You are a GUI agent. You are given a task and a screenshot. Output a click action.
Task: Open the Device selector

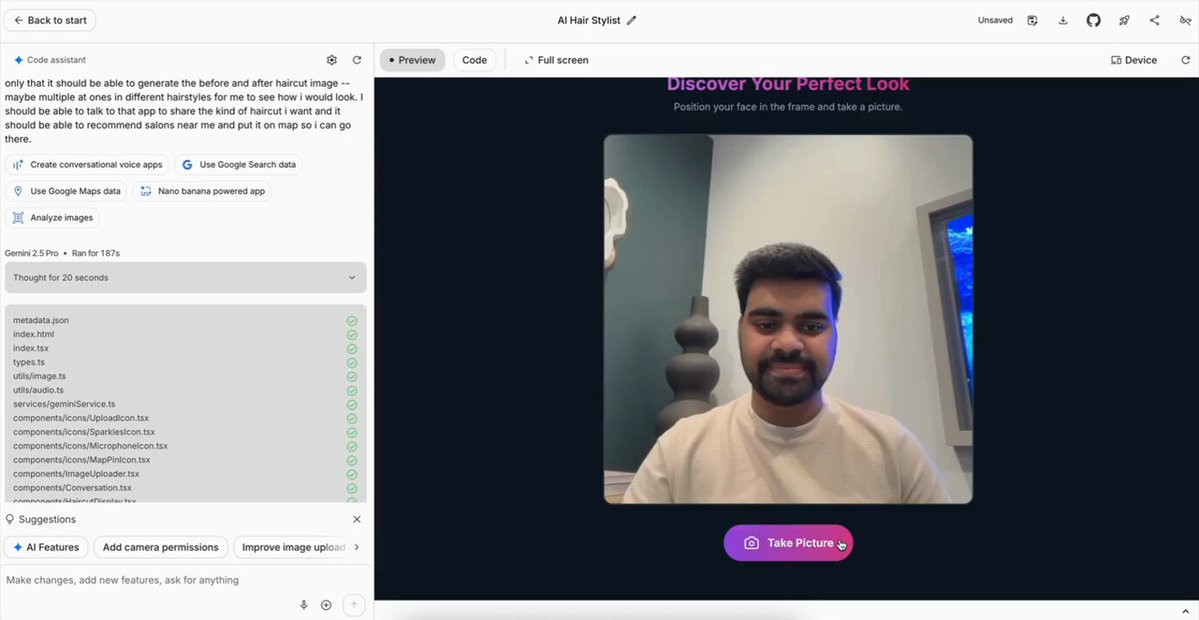(1133, 60)
